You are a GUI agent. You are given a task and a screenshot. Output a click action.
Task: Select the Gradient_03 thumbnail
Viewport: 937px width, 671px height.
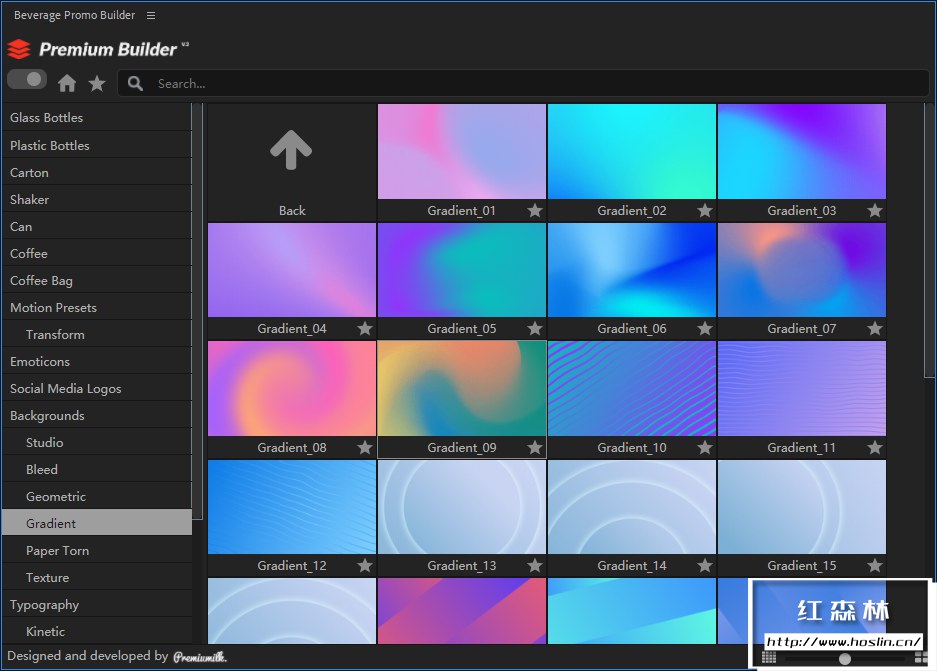coord(802,152)
